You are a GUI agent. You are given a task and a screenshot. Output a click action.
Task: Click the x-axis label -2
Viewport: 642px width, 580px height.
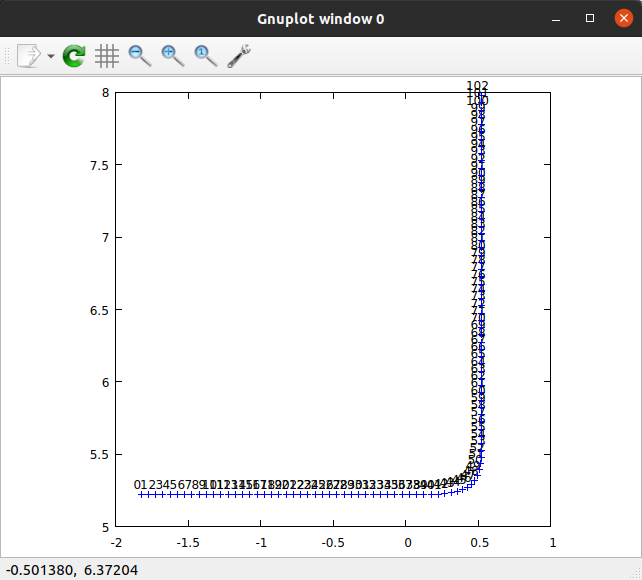(x=116, y=543)
